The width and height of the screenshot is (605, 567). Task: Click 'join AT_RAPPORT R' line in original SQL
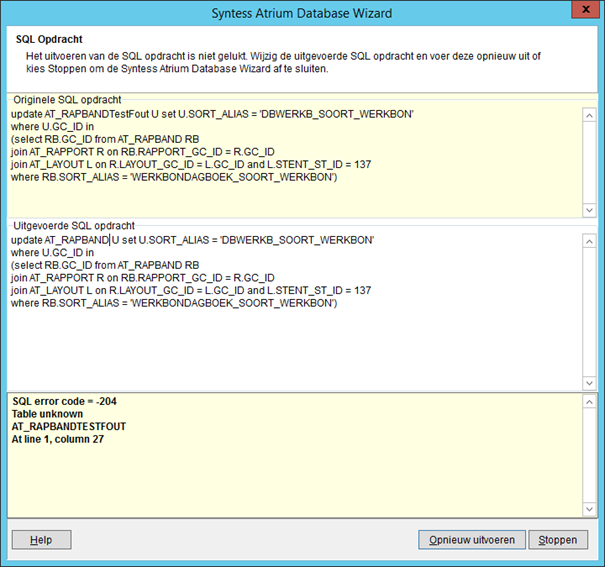pos(143,152)
